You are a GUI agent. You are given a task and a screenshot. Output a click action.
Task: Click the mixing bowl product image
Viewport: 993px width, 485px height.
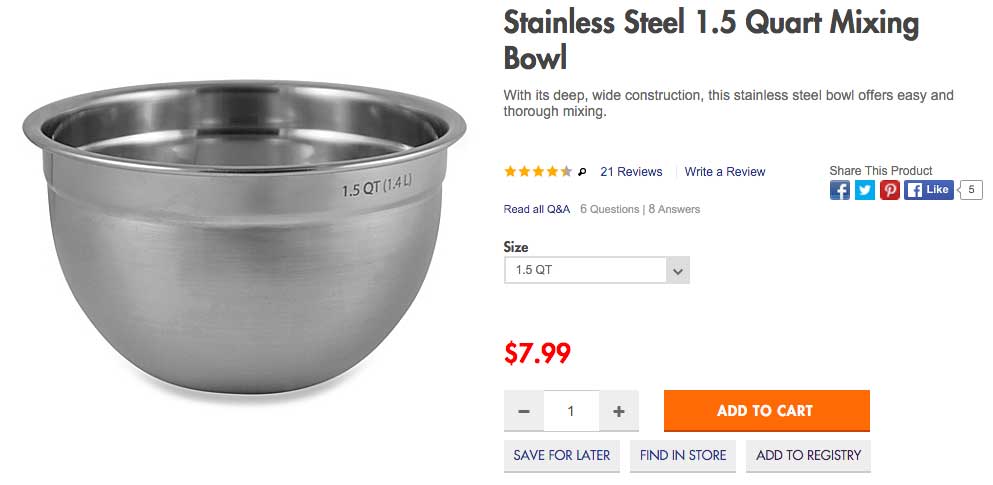click(x=244, y=237)
